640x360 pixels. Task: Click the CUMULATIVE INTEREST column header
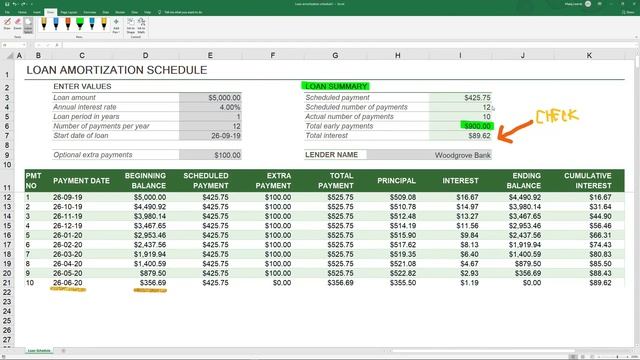(588, 181)
